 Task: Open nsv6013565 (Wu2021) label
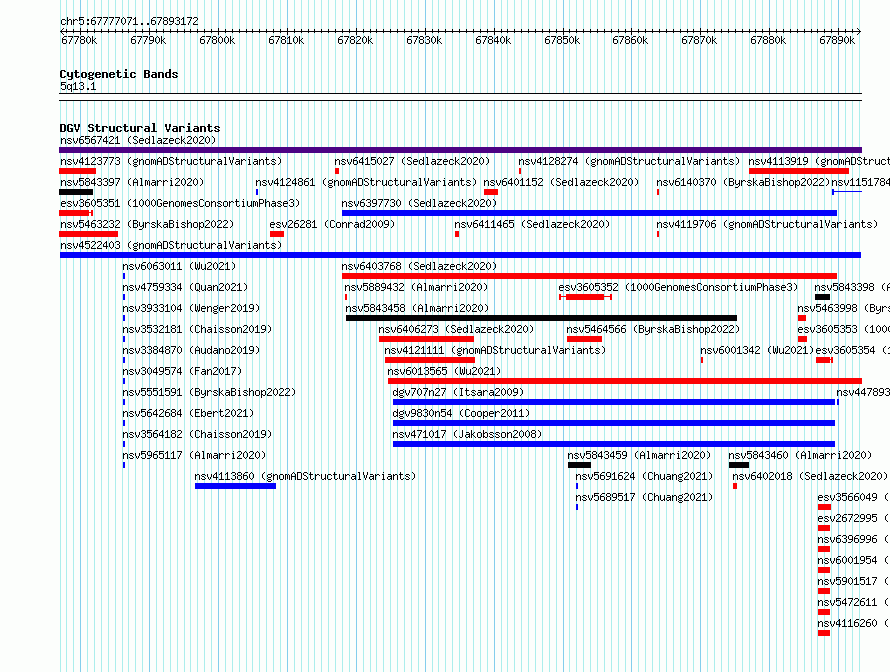pyautogui.click(x=444, y=371)
